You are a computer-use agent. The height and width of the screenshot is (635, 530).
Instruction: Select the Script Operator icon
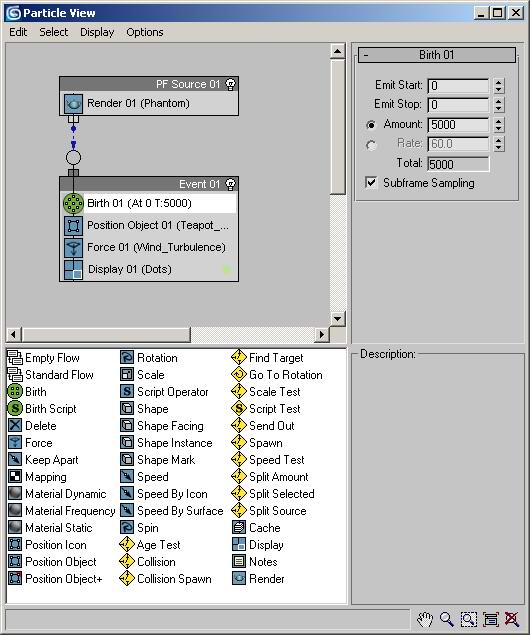[x=127, y=392]
